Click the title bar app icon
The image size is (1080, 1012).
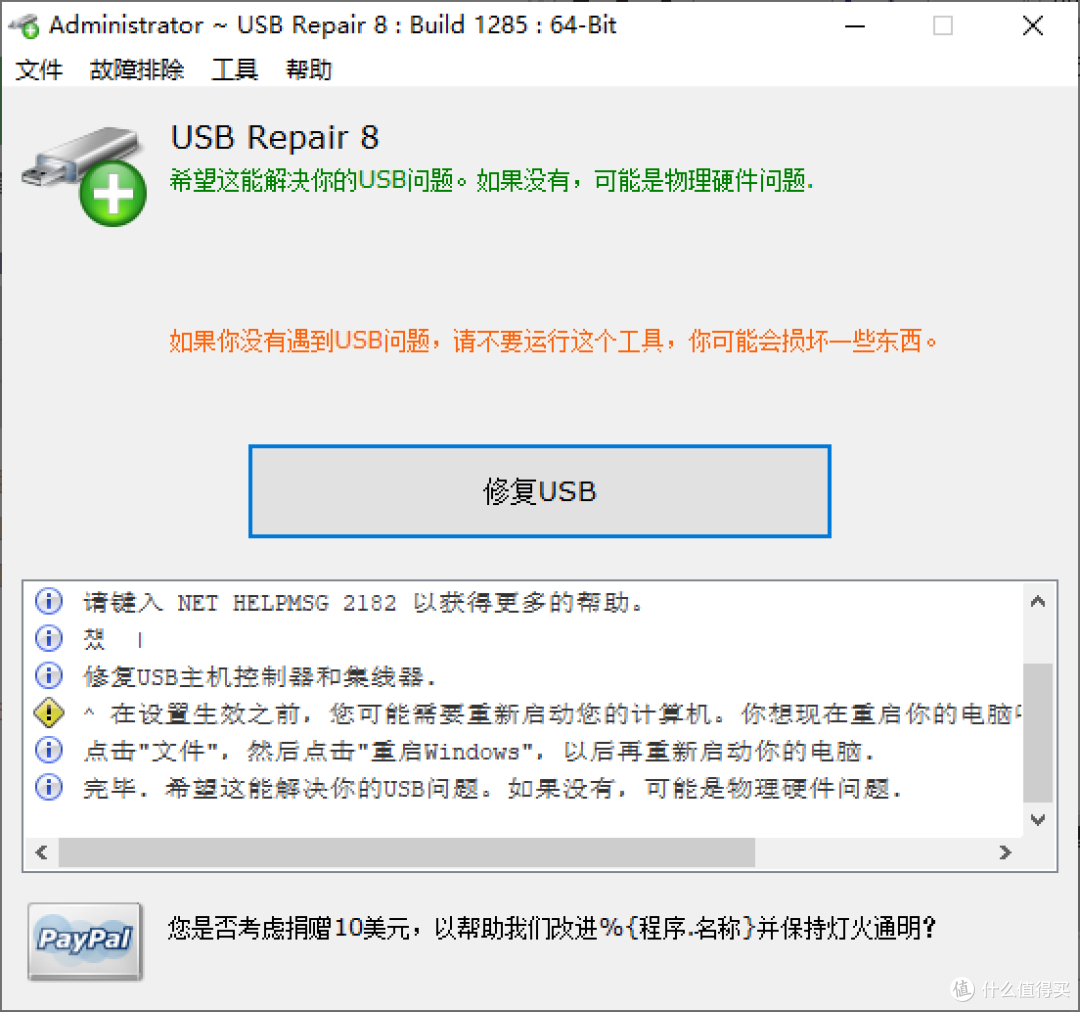click(x=24, y=26)
